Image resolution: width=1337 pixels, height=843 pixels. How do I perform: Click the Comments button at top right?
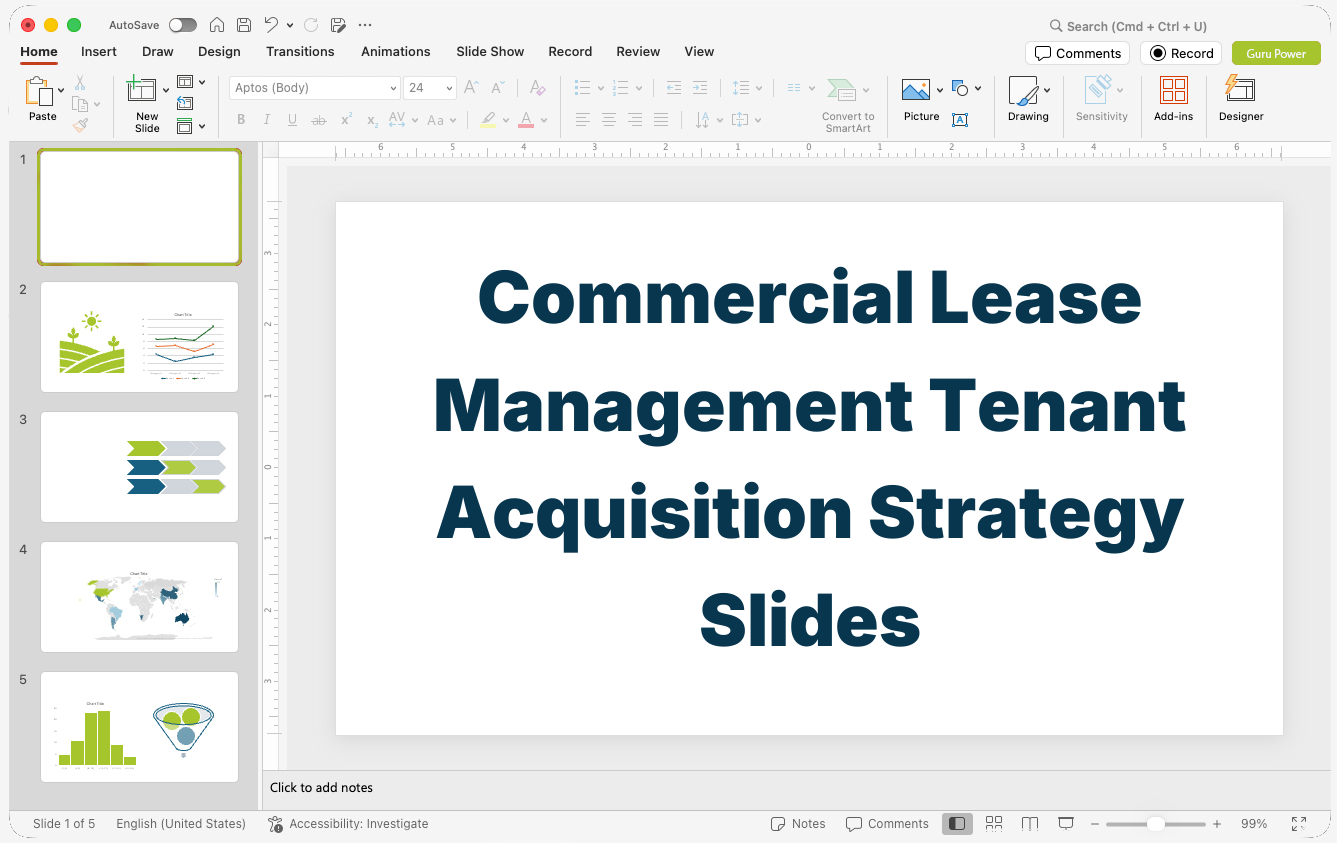point(1077,53)
